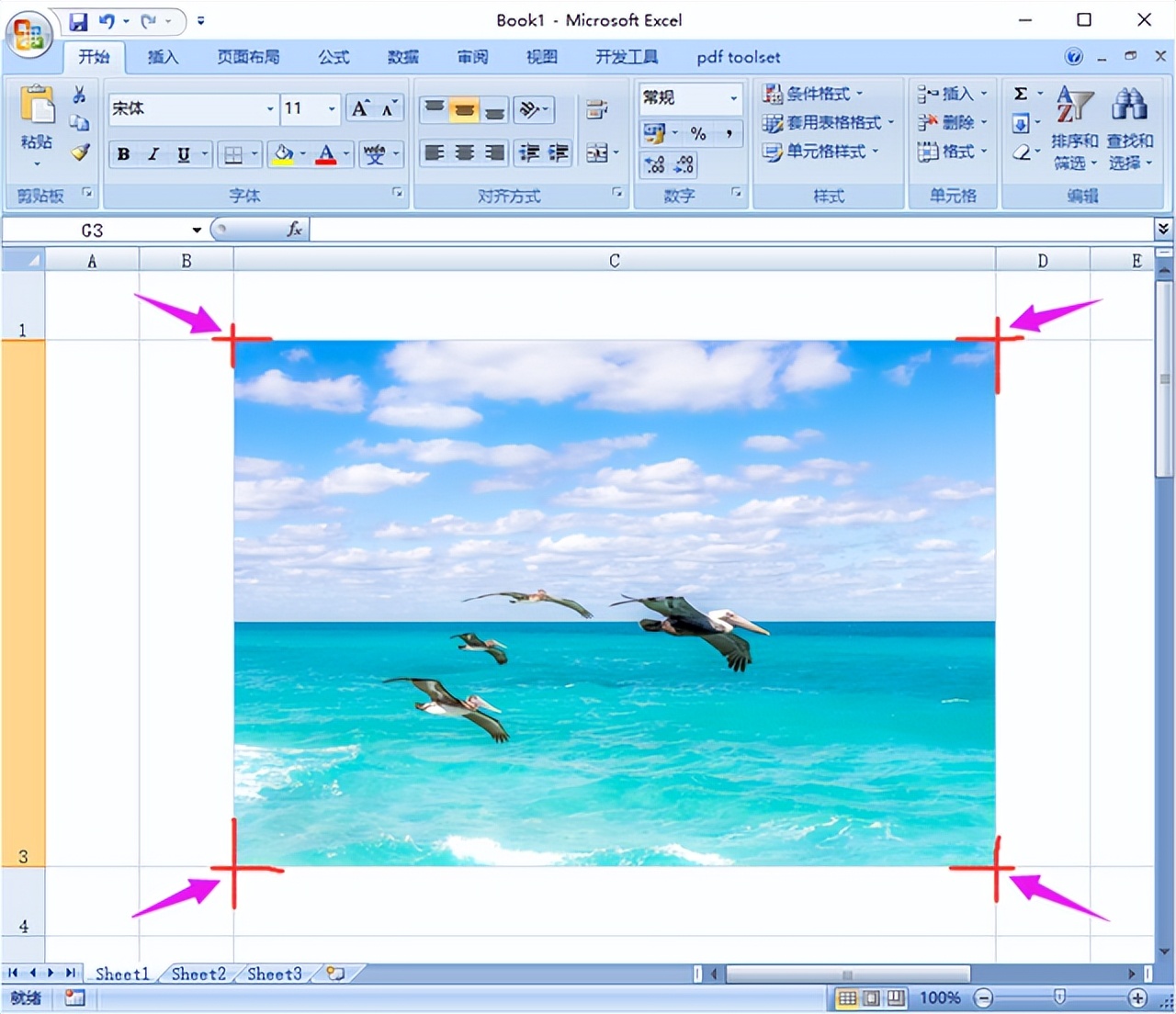The image size is (1176, 1014).
Task: Click the 查找和选择 button
Action: click(1129, 129)
